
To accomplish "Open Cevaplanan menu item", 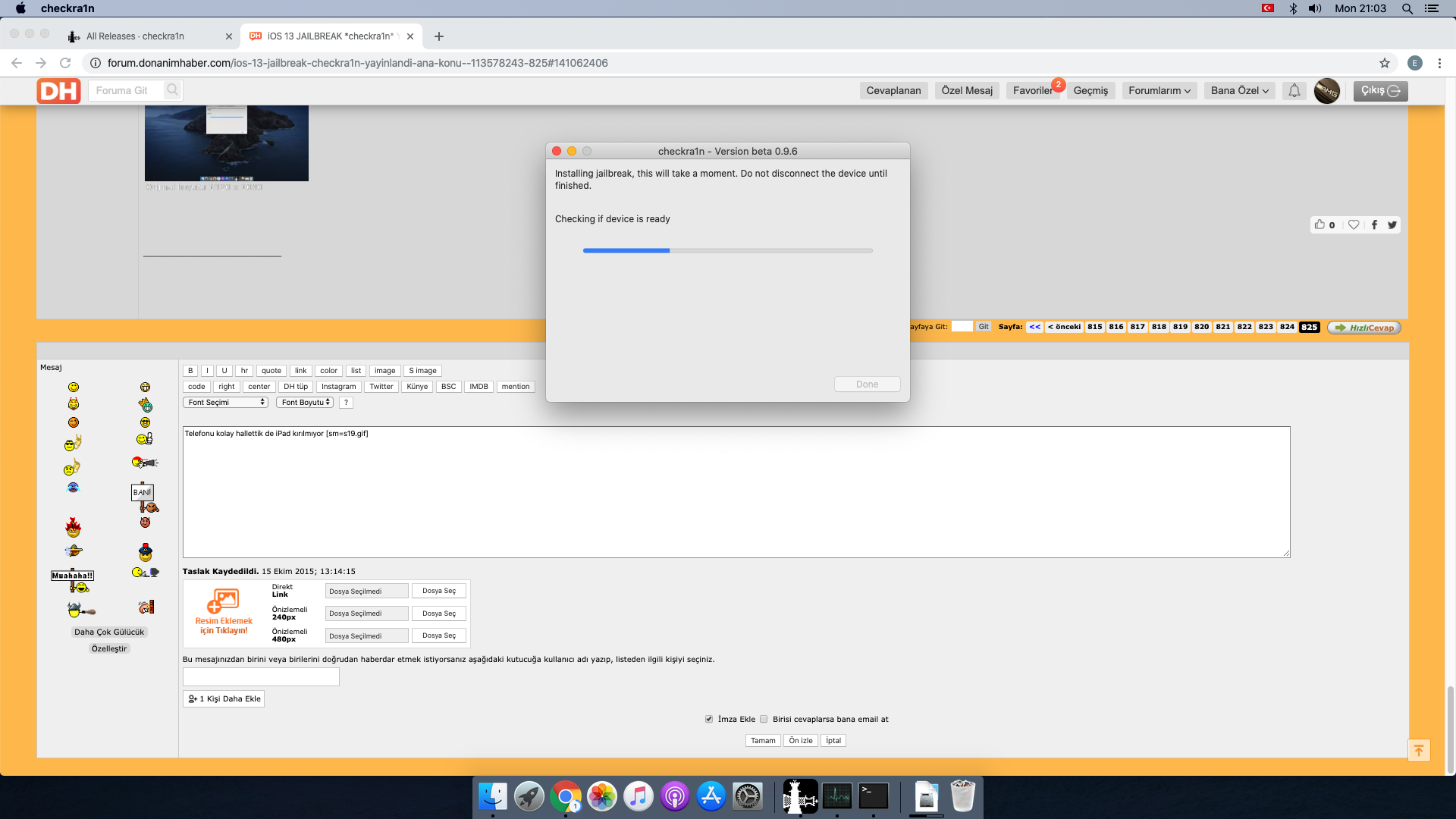I will (894, 91).
